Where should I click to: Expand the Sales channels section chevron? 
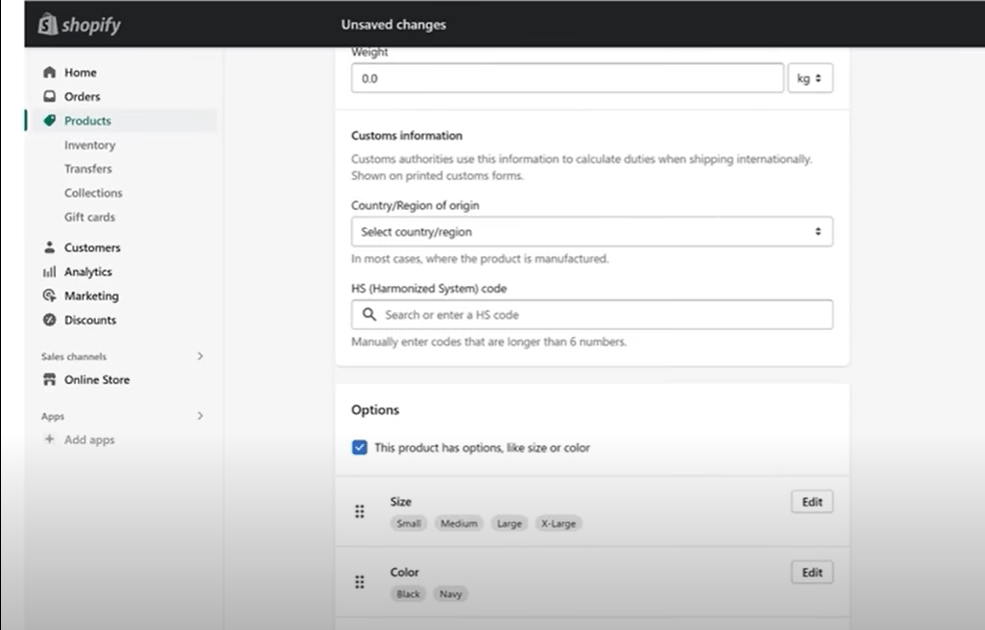point(200,356)
